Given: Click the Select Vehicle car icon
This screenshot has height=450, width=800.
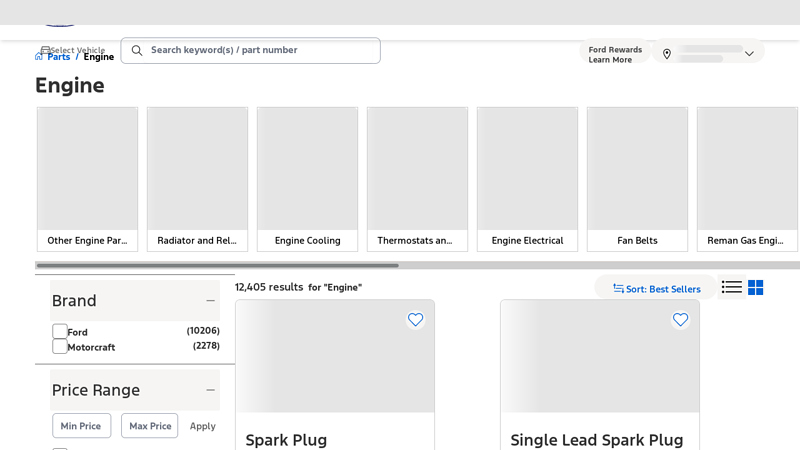Looking at the screenshot, I should [45, 49].
